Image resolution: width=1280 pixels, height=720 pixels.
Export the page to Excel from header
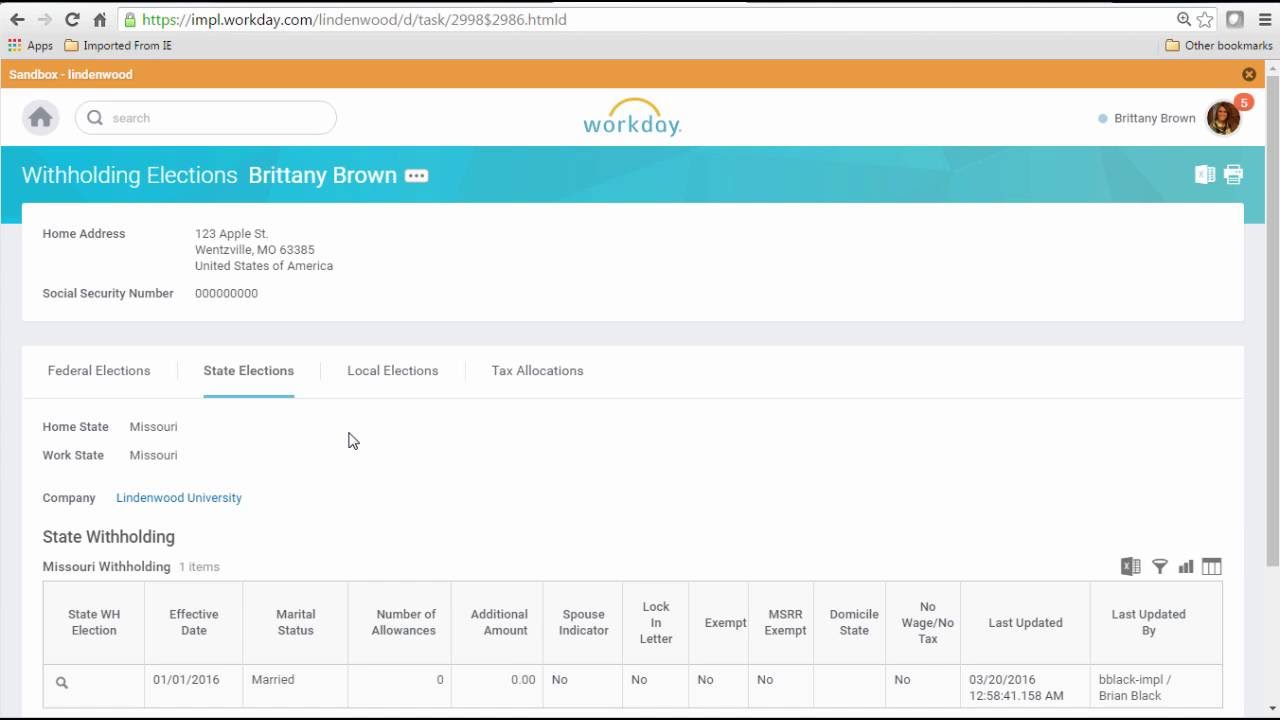[1205, 175]
